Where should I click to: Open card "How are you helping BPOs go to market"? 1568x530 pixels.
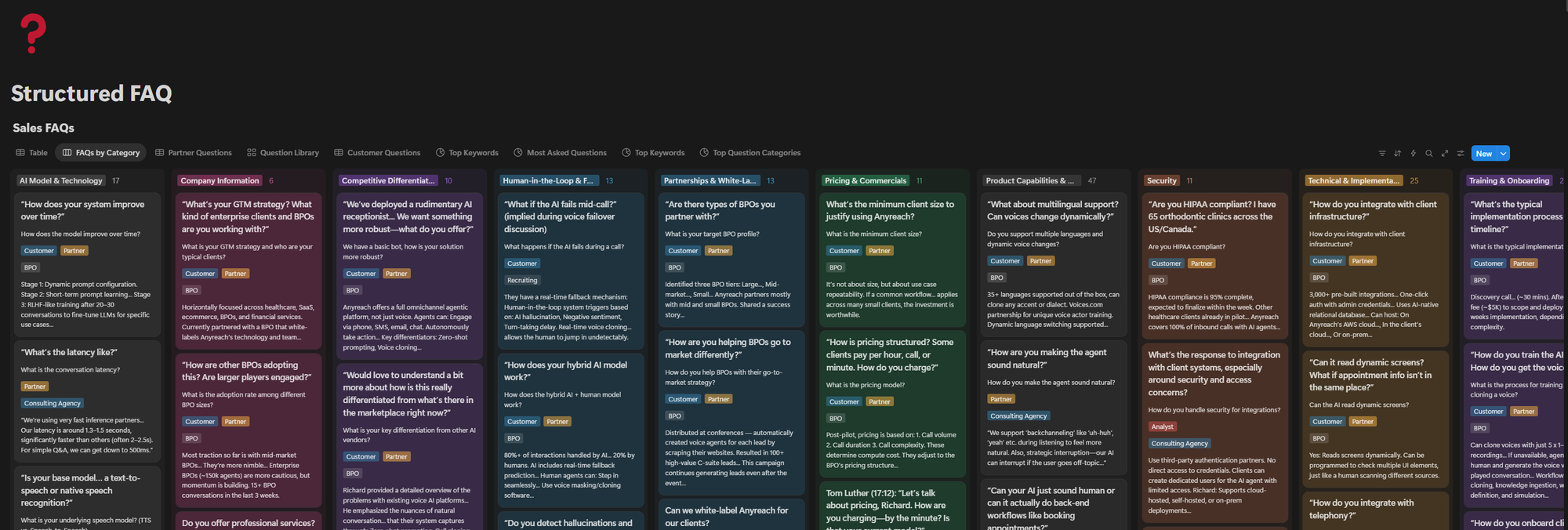(731, 412)
